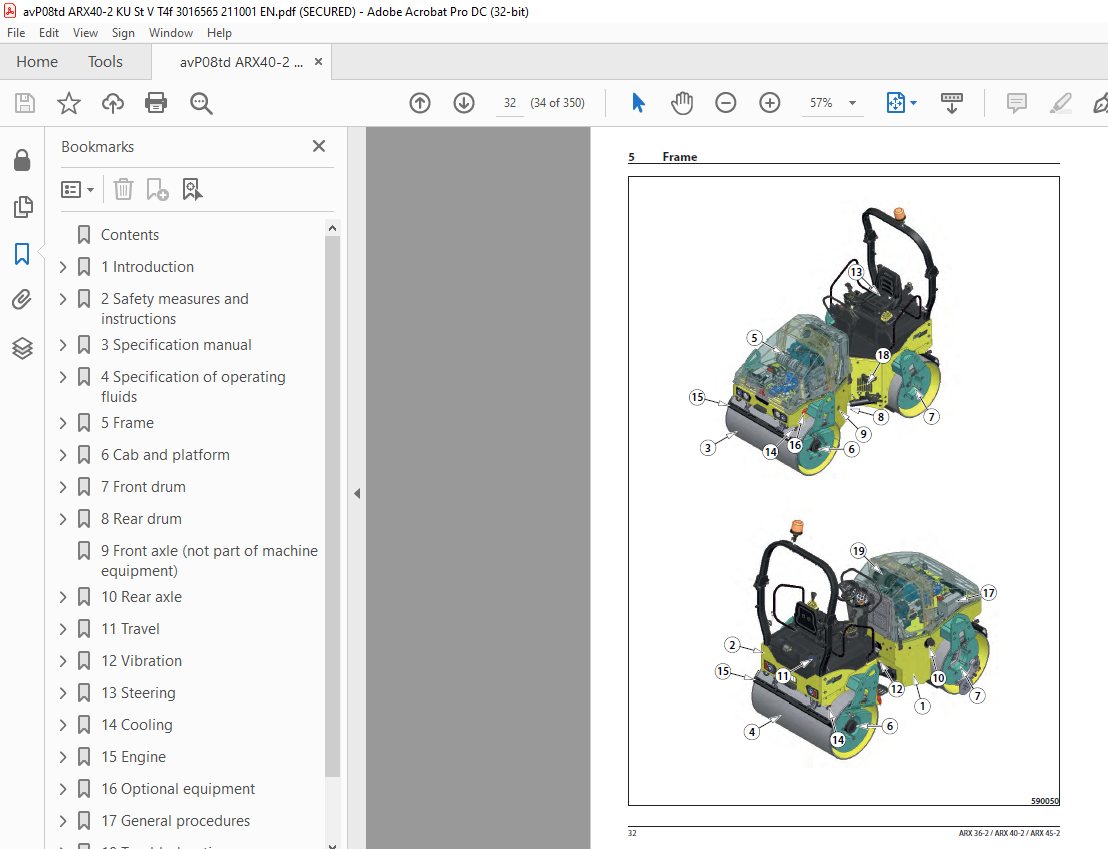1108x849 pixels.
Task: Click the bookmarks panel scrollbar thumb
Action: pyautogui.click(x=332, y=506)
